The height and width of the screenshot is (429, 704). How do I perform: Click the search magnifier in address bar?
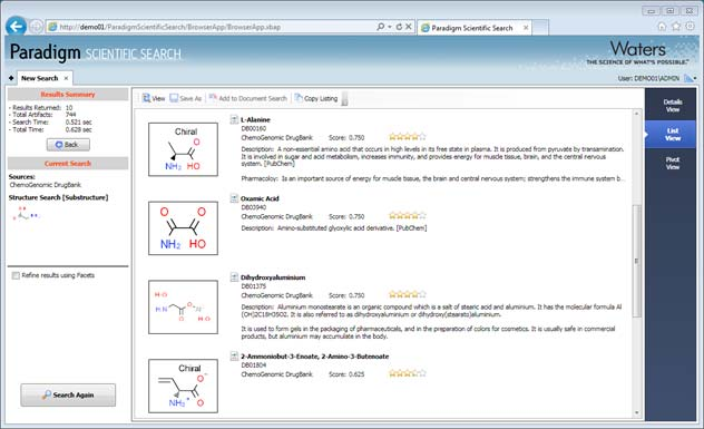pyautogui.click(x=381, y=27)
